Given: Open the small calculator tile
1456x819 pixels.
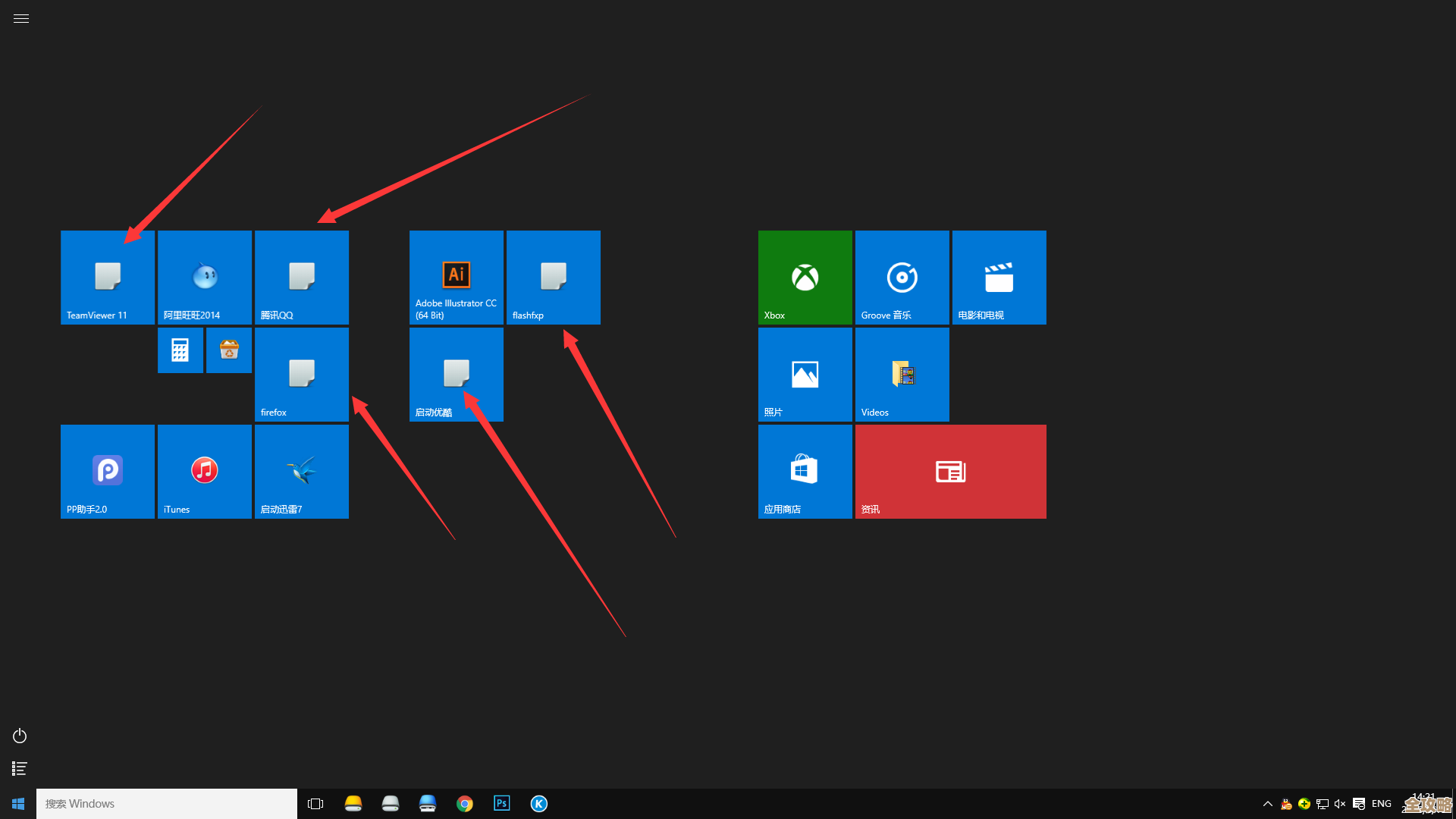Looking at the screenshot, I should [180, 350].
